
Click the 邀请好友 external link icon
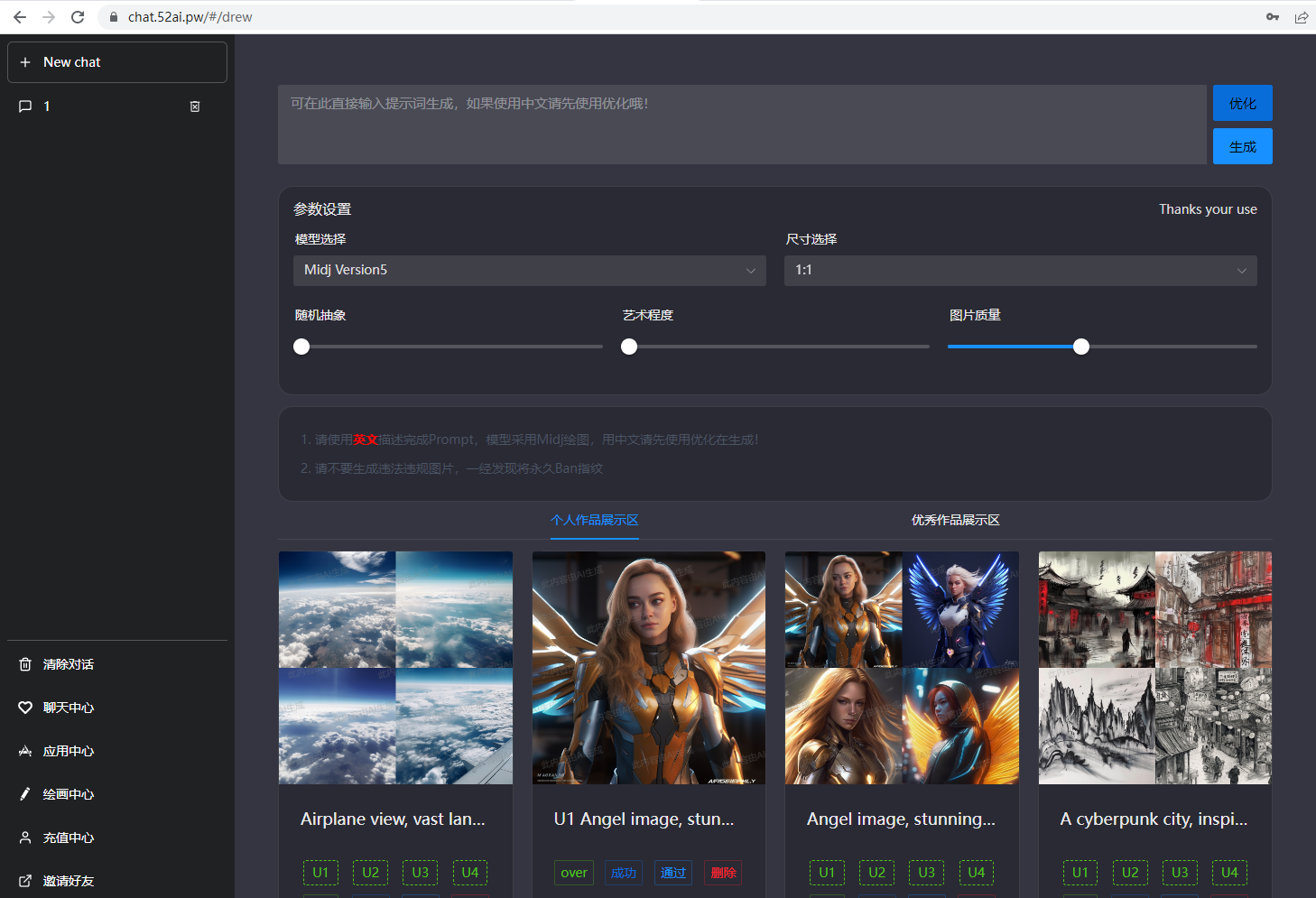click(25, 881)
